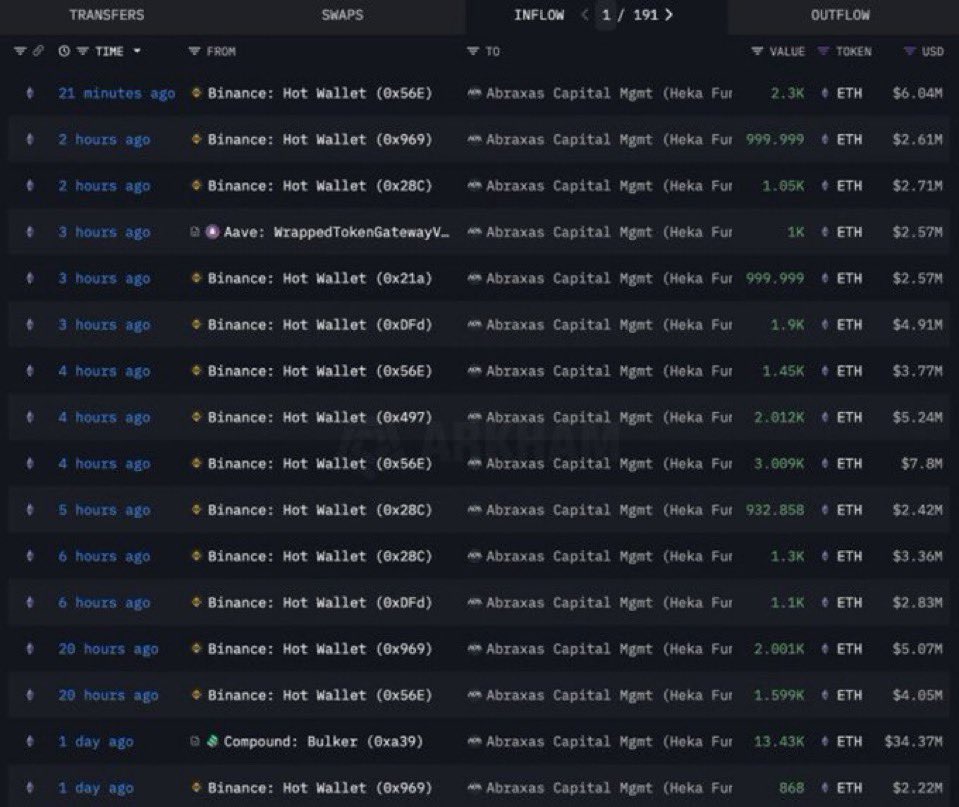Click contract icon beside Aave entry
Viewport: 959px width, 807px height.
point(194,232)
